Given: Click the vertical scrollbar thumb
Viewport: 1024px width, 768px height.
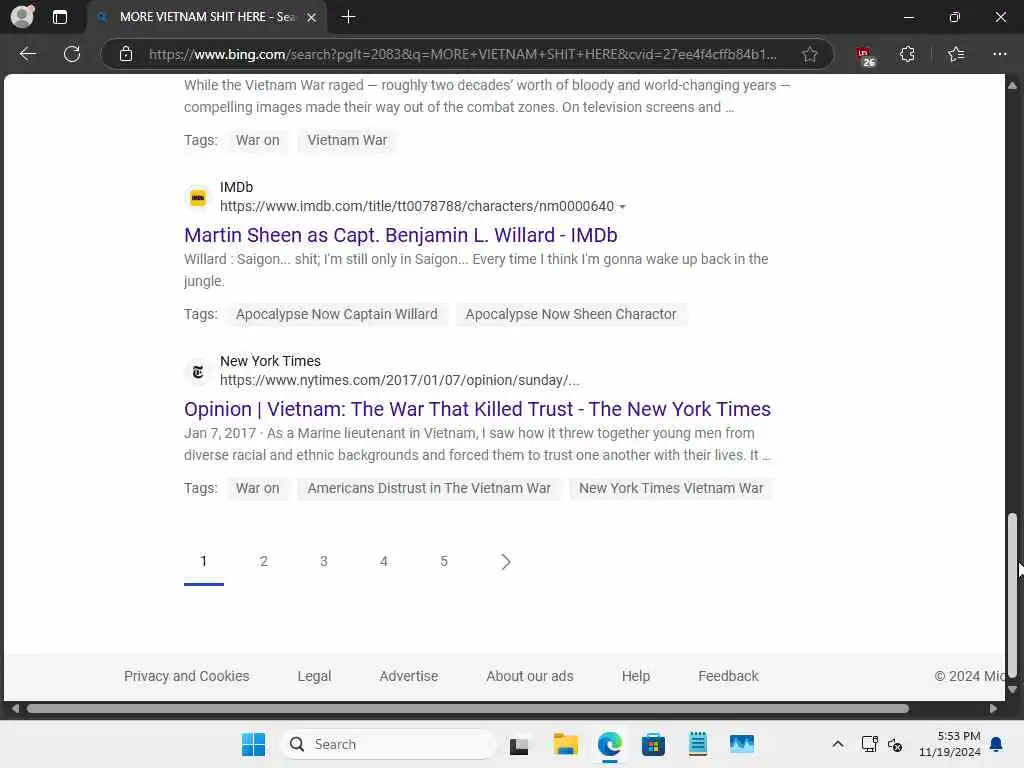Looking at the screenshot, I should tap(1012, 596).
